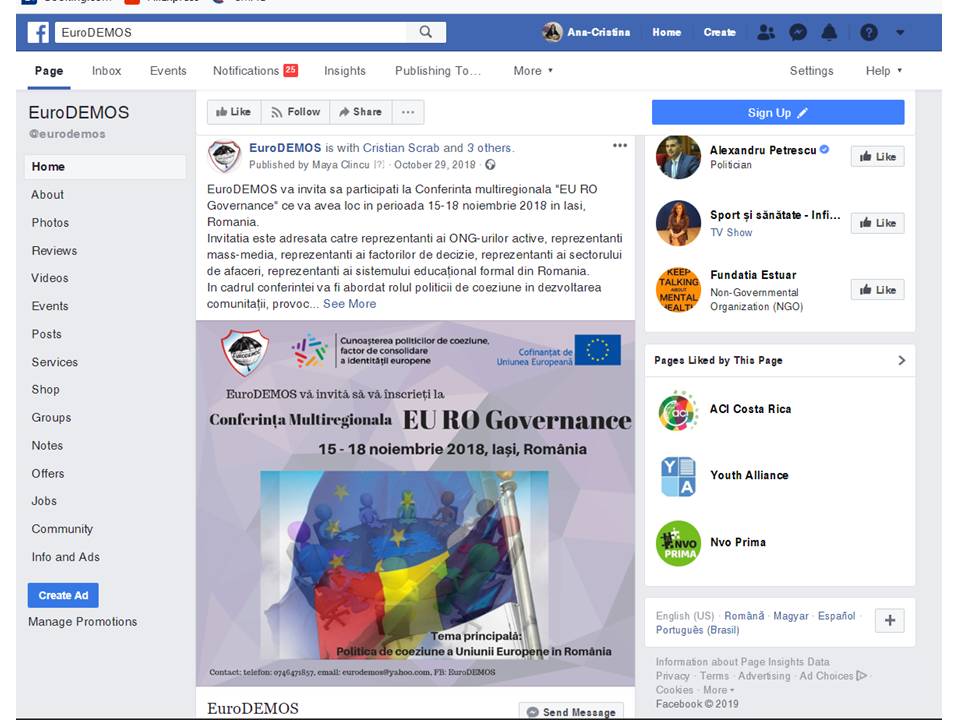Viewport: 960px width, 720px height.
Task: Open Manage Promotions link
Action: 83,621
